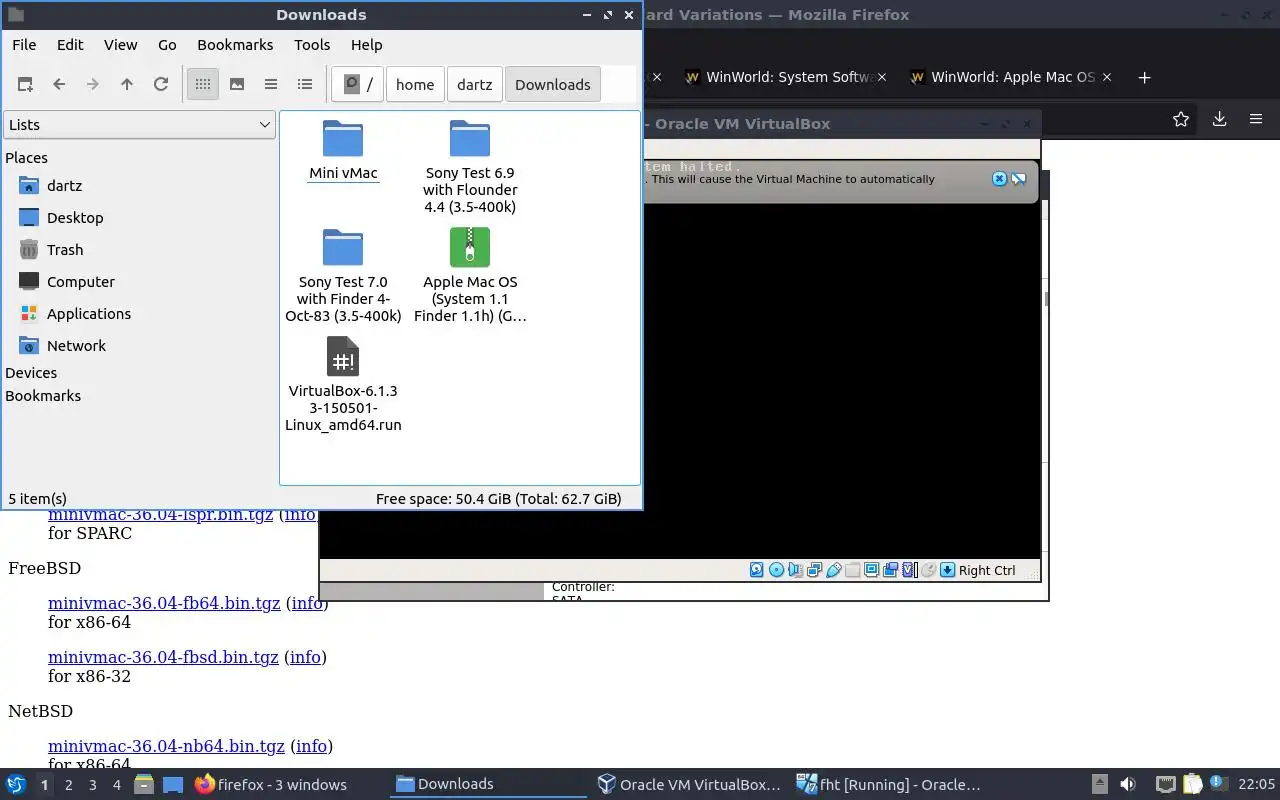The width and height of the screenshot is (1280, 800).
Task: Dismiss the VirtualBox notification message
Action: click(x=999, y=179)
